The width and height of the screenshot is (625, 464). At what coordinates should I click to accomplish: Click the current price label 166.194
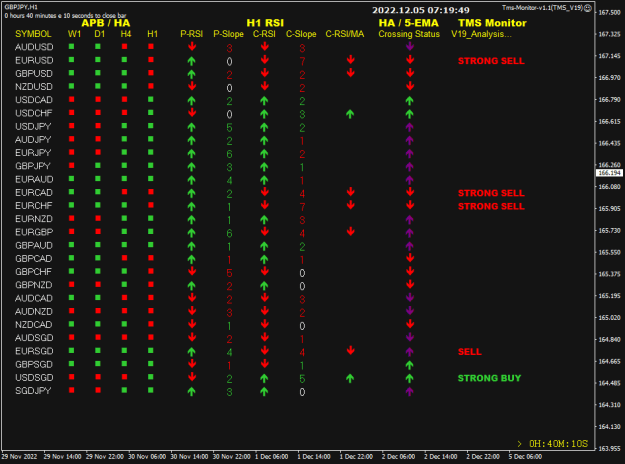pyautogui.click(x=609, y=173)
